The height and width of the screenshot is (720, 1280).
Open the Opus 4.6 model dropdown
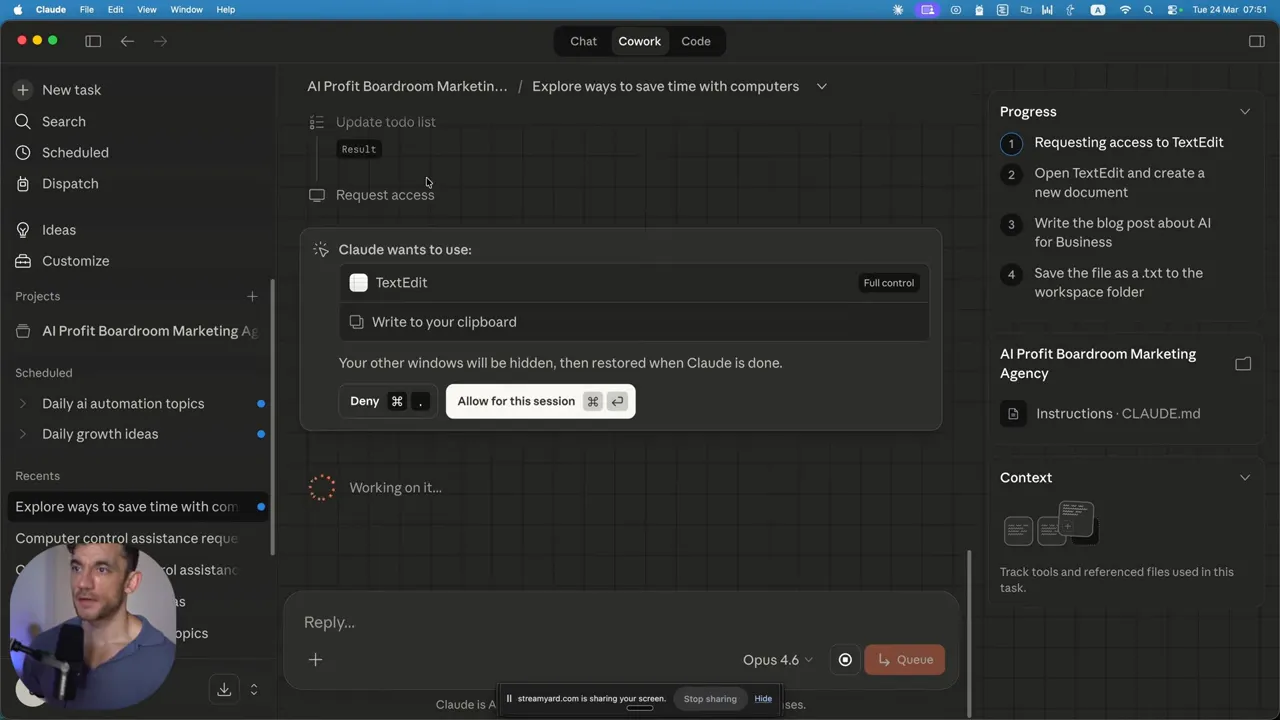coord(778,660)
